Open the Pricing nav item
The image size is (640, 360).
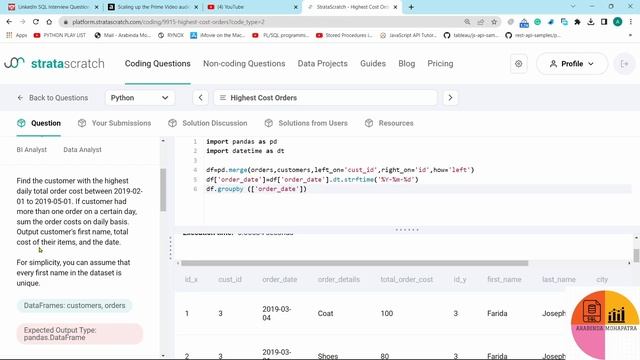(440, 64)
